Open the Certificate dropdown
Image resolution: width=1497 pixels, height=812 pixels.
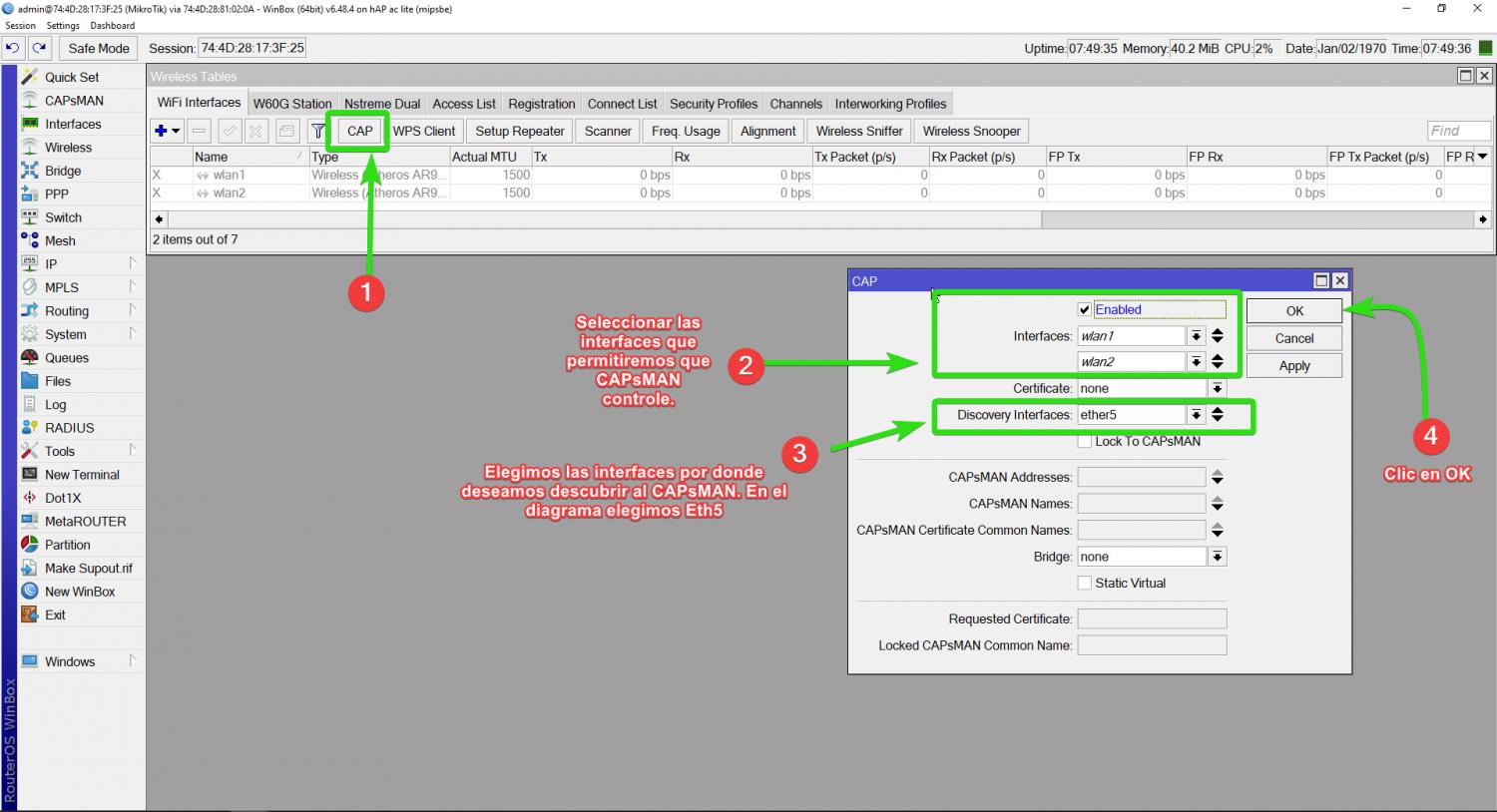point(1218,389)
